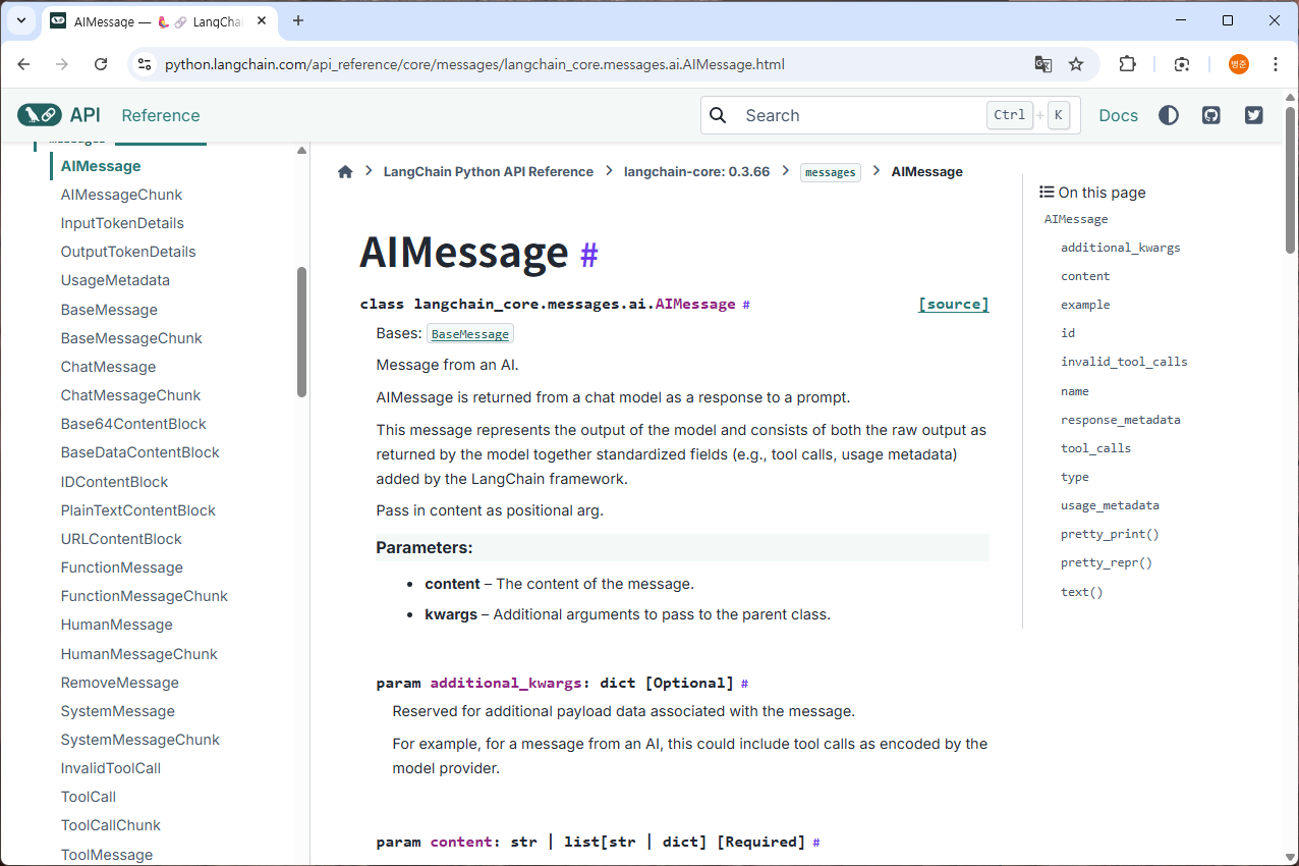Open a new browser tab
Image resolution: width=1299 pixels, height=866 pixels.
tap(298, 21)
